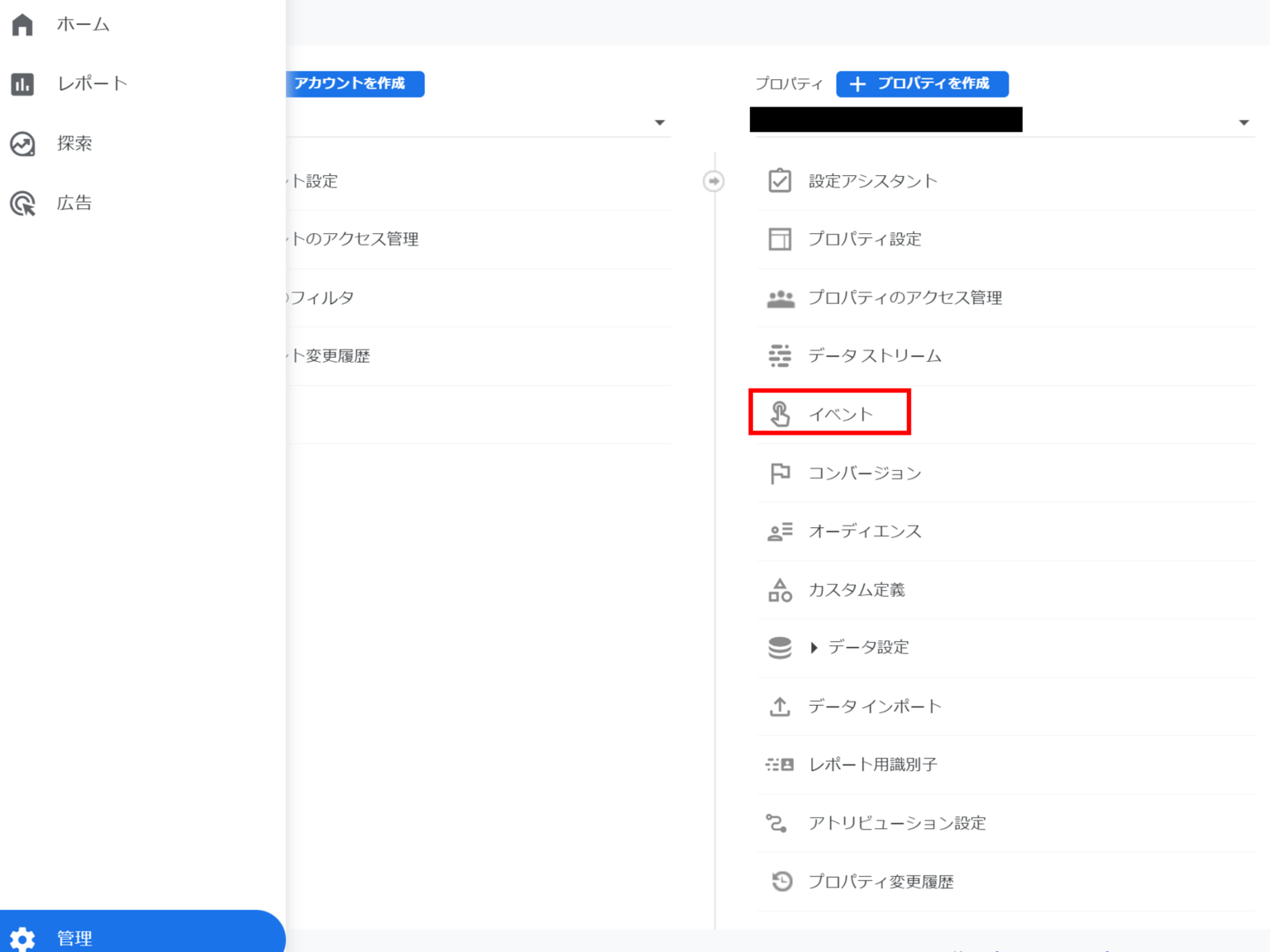Open the property selector dropdown arrow
The height and width of the screenshot is (952, 1270).
coord(1244,122)
